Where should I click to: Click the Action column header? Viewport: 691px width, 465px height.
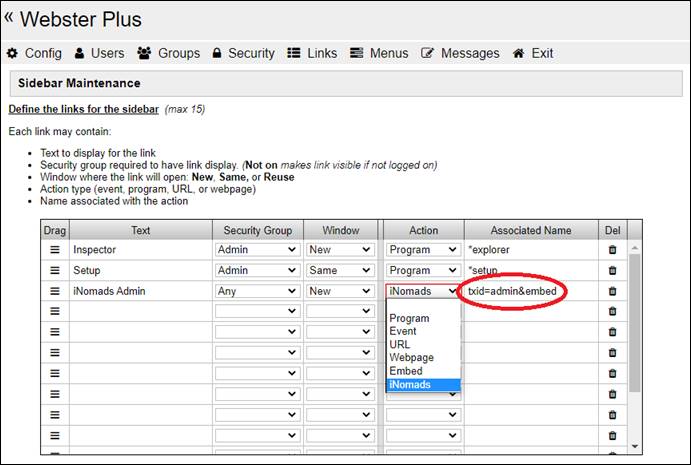(424, 230)
